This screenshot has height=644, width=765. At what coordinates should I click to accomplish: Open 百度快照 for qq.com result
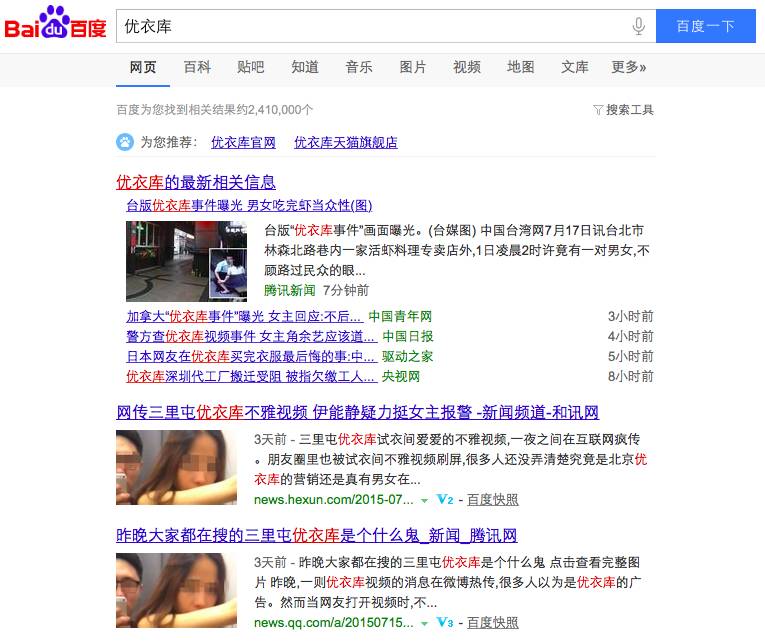(493, 623)
